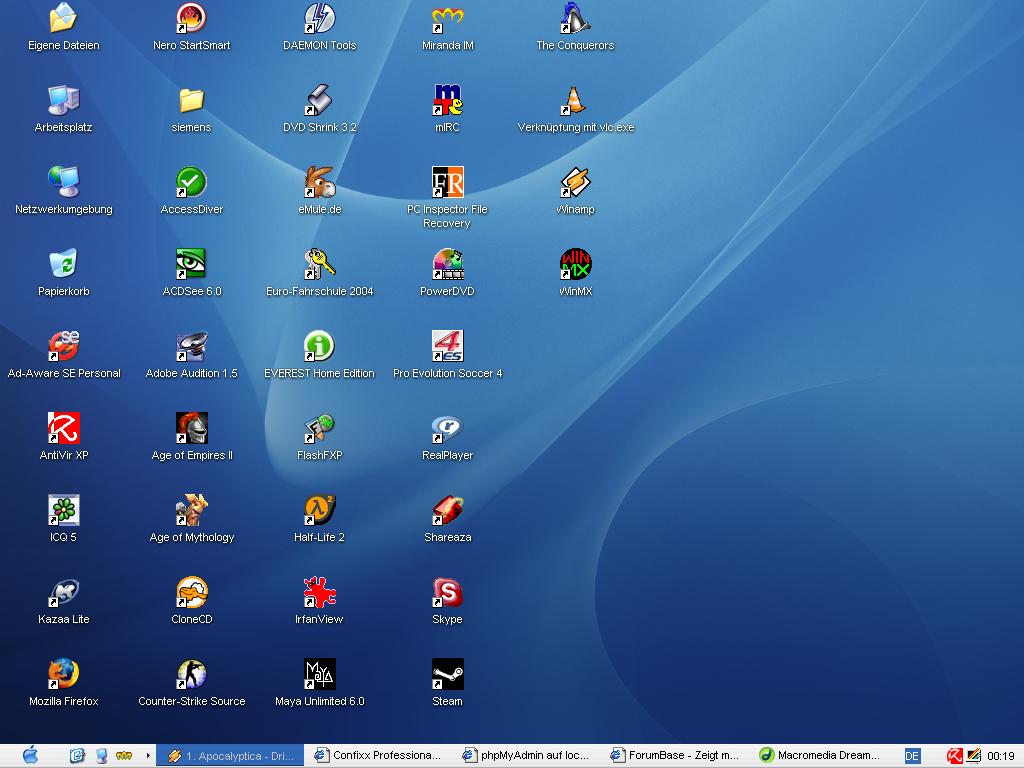Click the 00:19 system clock
This screenshot has width=1024, height=768.
[1000, 756]
